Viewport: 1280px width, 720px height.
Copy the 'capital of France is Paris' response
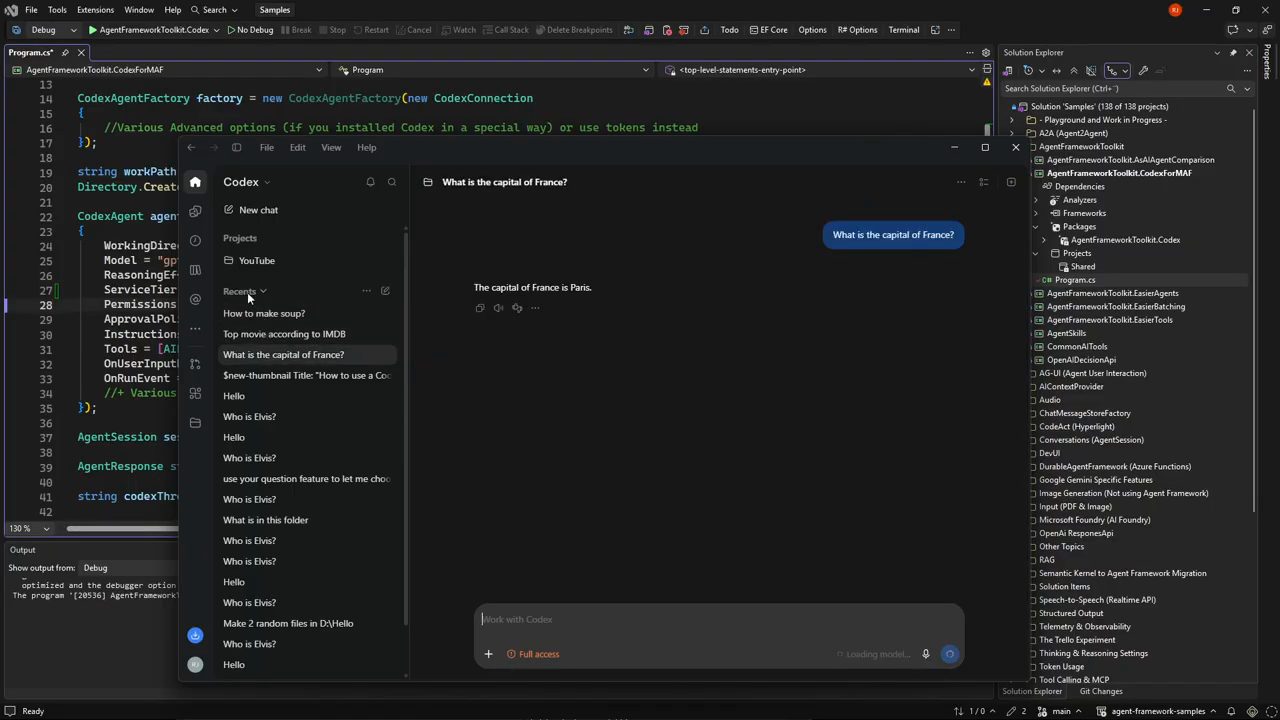[x=480, y=308]
